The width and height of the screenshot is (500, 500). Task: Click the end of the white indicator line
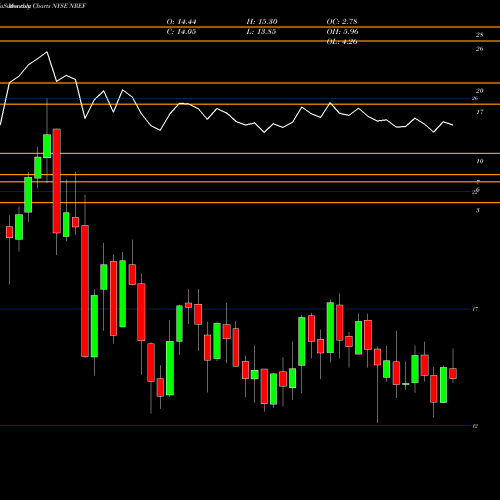tap(453, 125)
